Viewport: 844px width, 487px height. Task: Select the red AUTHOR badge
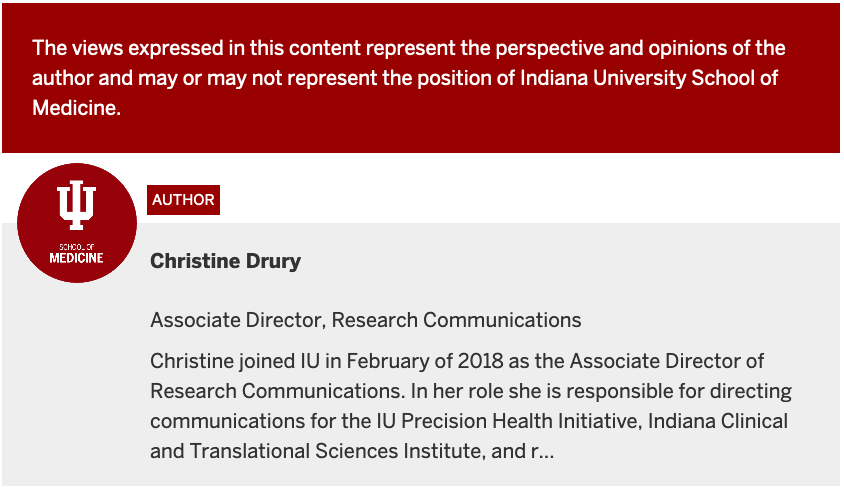click(x=183, y=200)
